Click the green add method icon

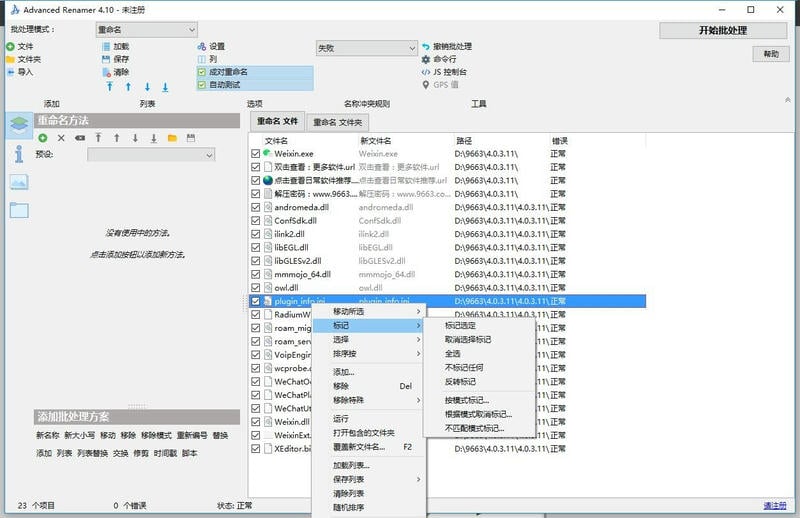point(43,137)
